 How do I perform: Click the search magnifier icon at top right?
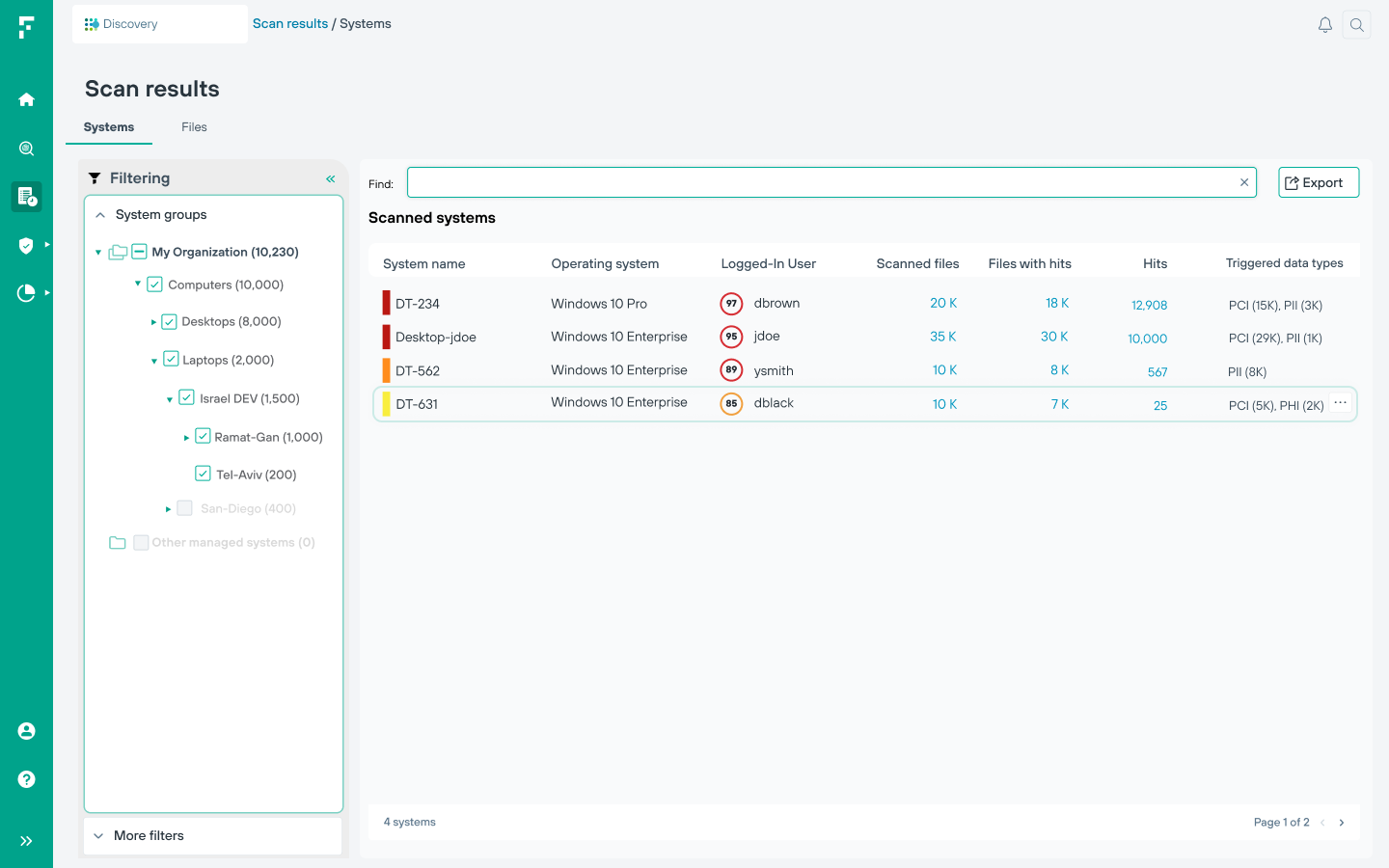1357,25
